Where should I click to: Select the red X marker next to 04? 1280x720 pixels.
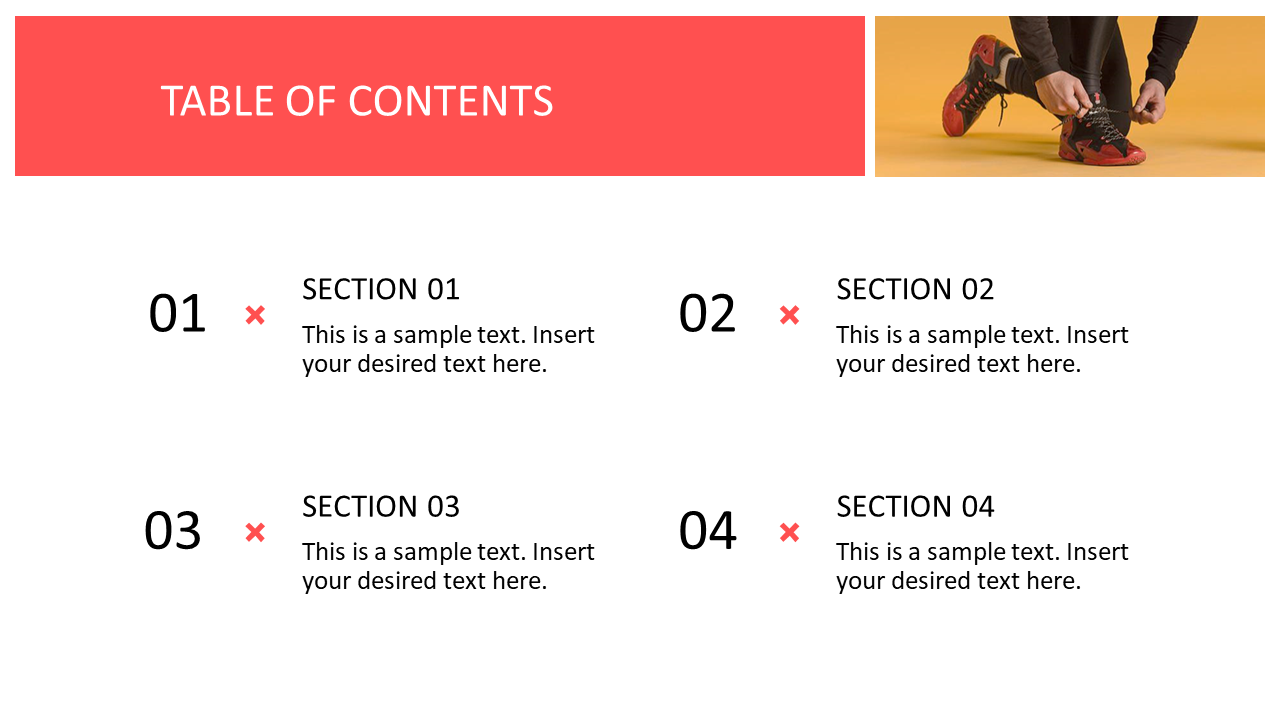pos(789,532)
